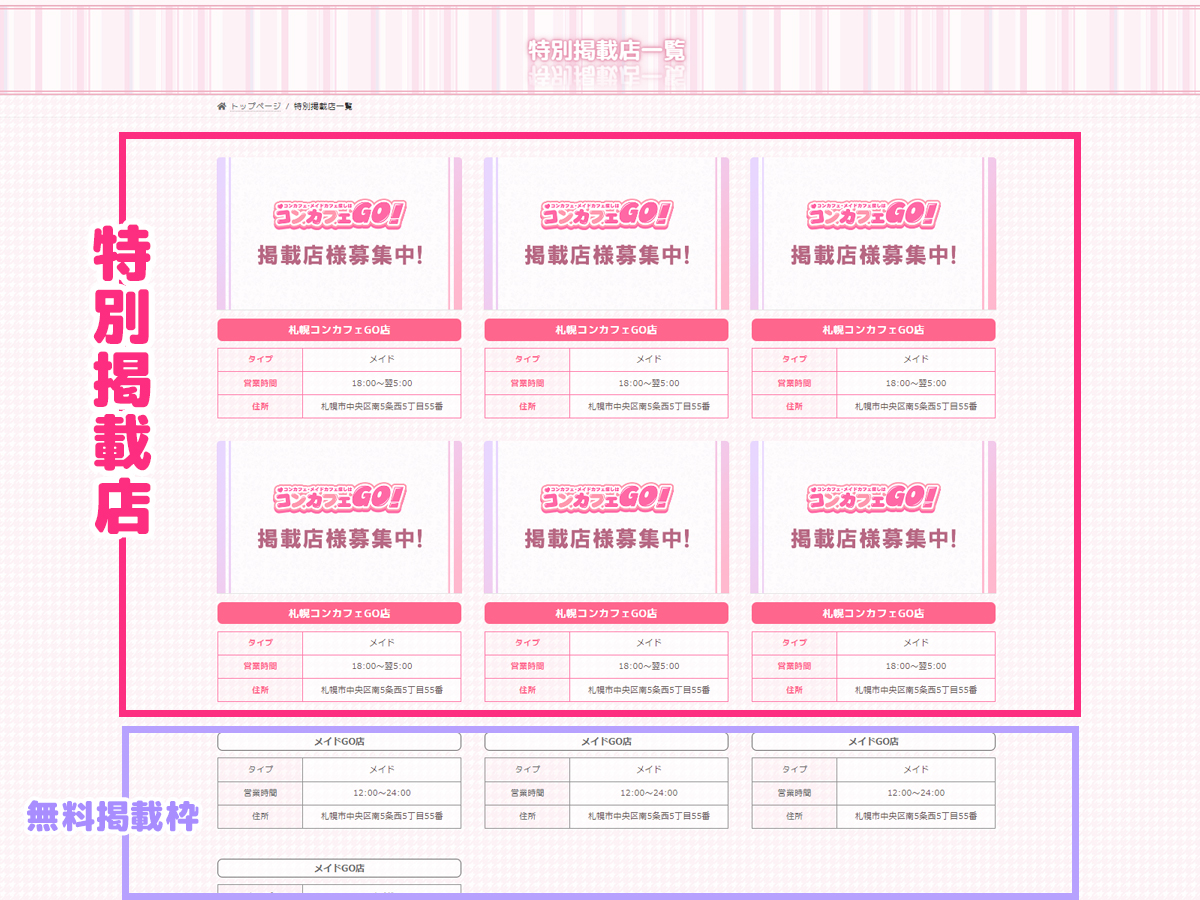
Task: Open the top-left 掲載店様募集中 banner thumbnail
Action: (x=339, y=233)
